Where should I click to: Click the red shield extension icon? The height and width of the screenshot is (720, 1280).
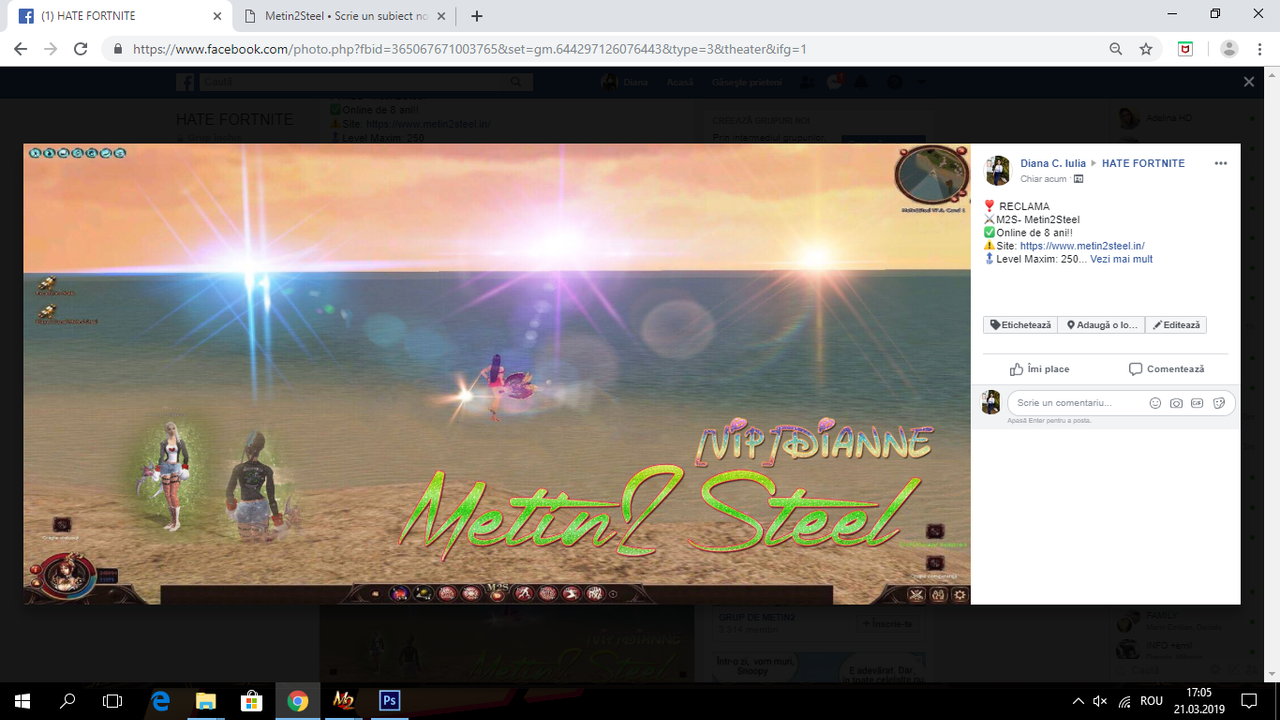(1185, 49)
